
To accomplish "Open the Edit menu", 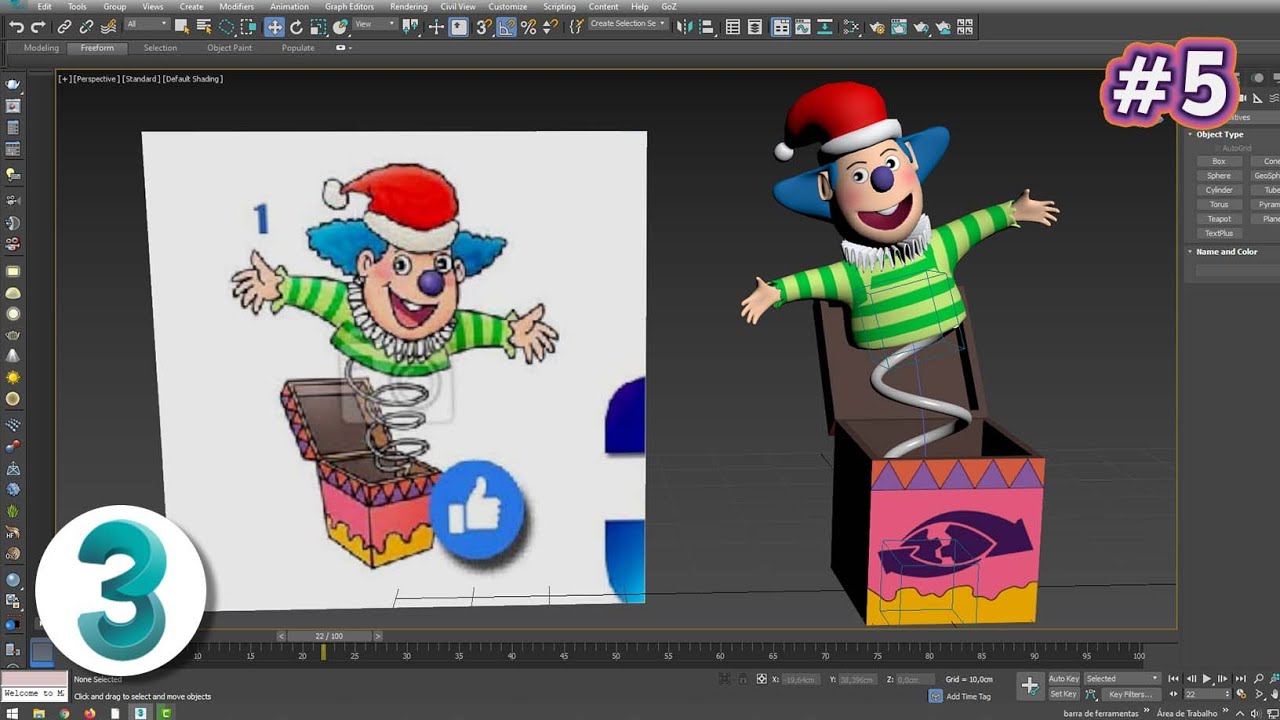I will (x=44, y=7).
